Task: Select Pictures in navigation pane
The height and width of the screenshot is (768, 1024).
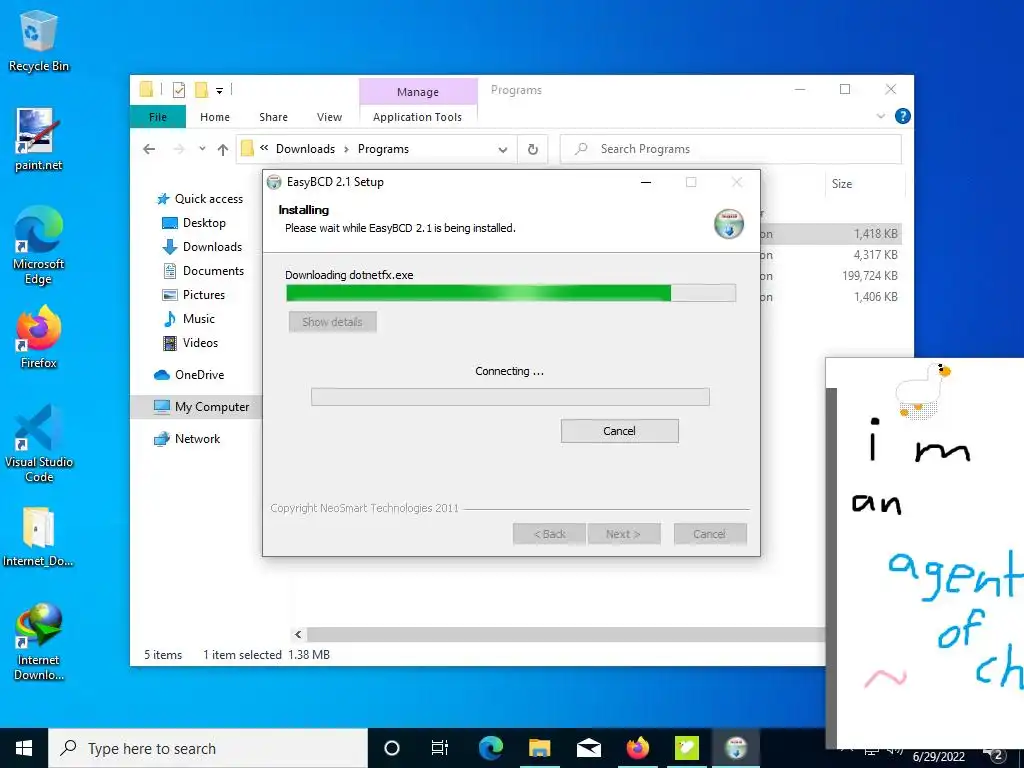Action: [193, 295]
